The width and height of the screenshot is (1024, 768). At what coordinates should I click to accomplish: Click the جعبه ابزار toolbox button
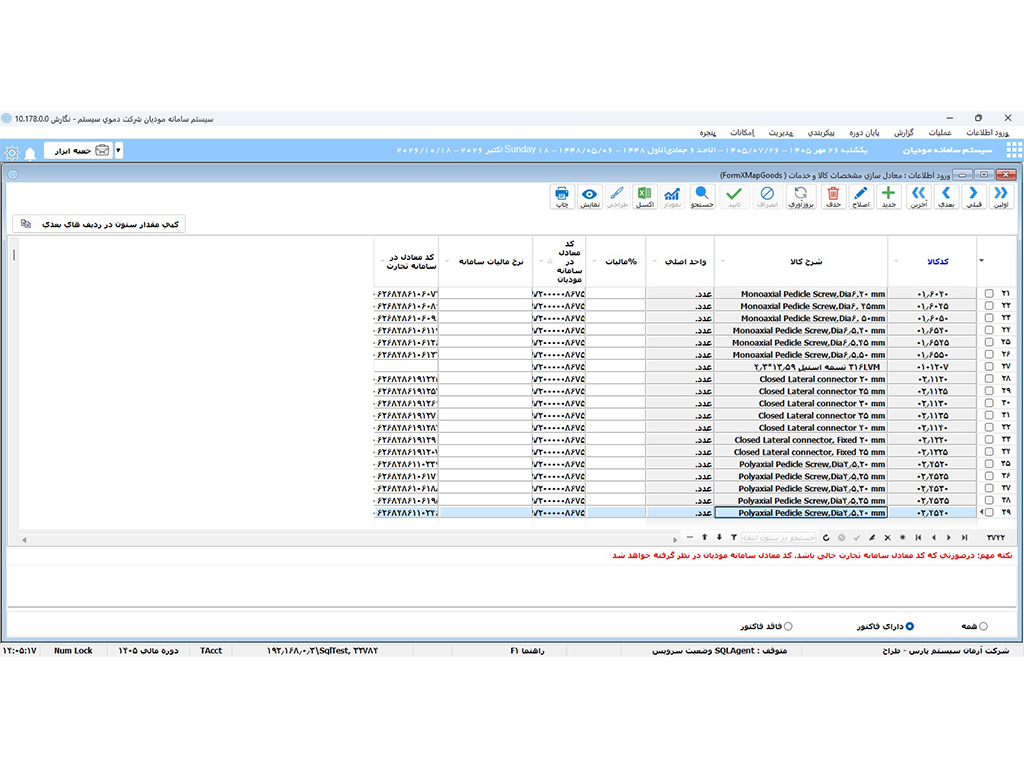point(78,150)
